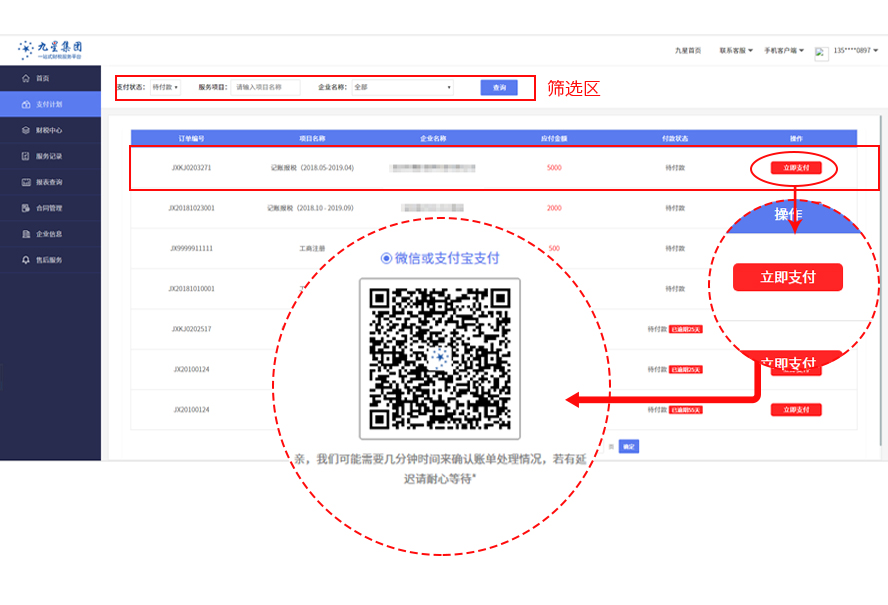Click 待付款 status in the 5000 row

pyautogui.click(x=675, y=168)
